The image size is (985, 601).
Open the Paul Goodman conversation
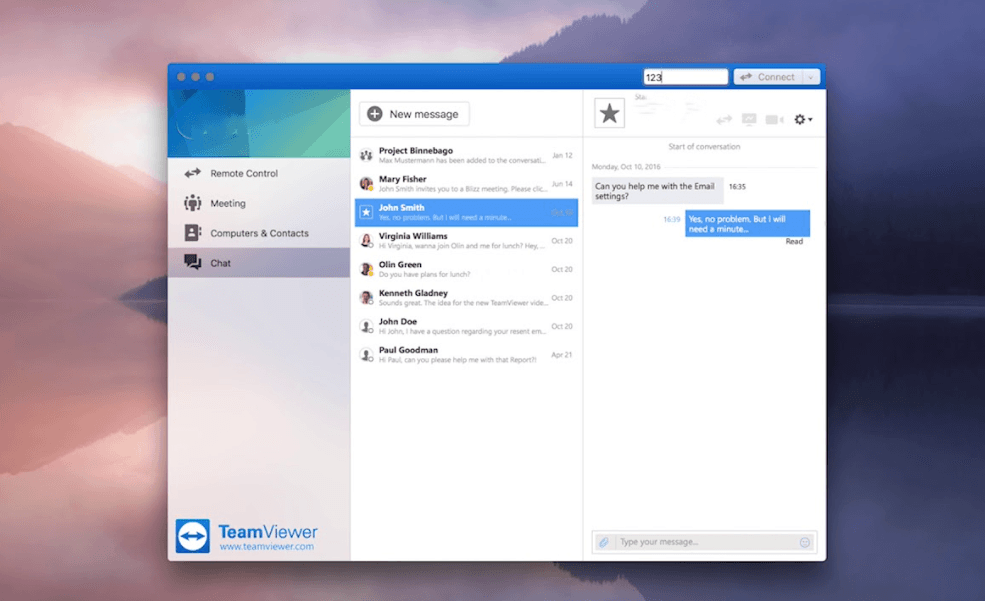click(x=466, y=355)
